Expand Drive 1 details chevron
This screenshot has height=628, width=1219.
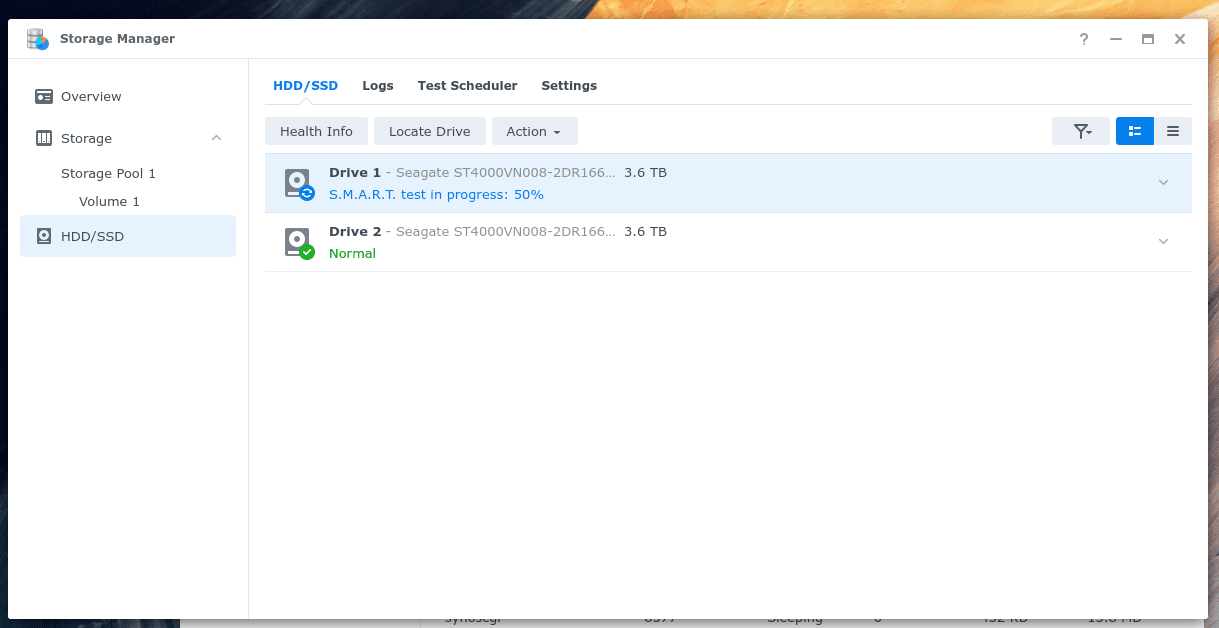(1163, 183)
